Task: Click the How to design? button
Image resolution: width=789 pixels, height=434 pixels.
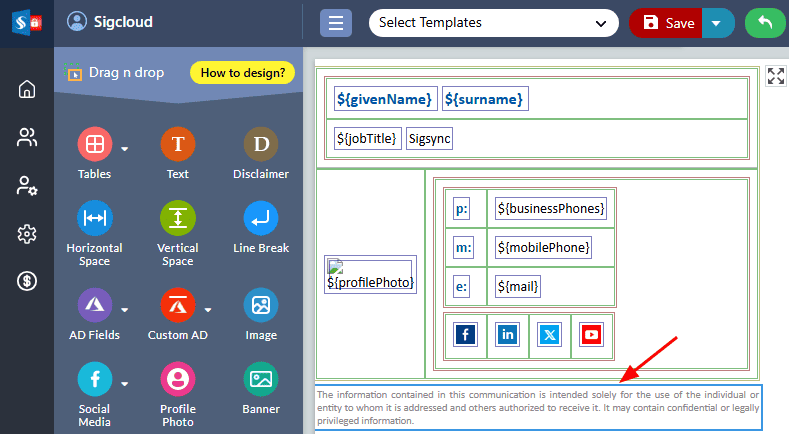Action: [242, 73]
